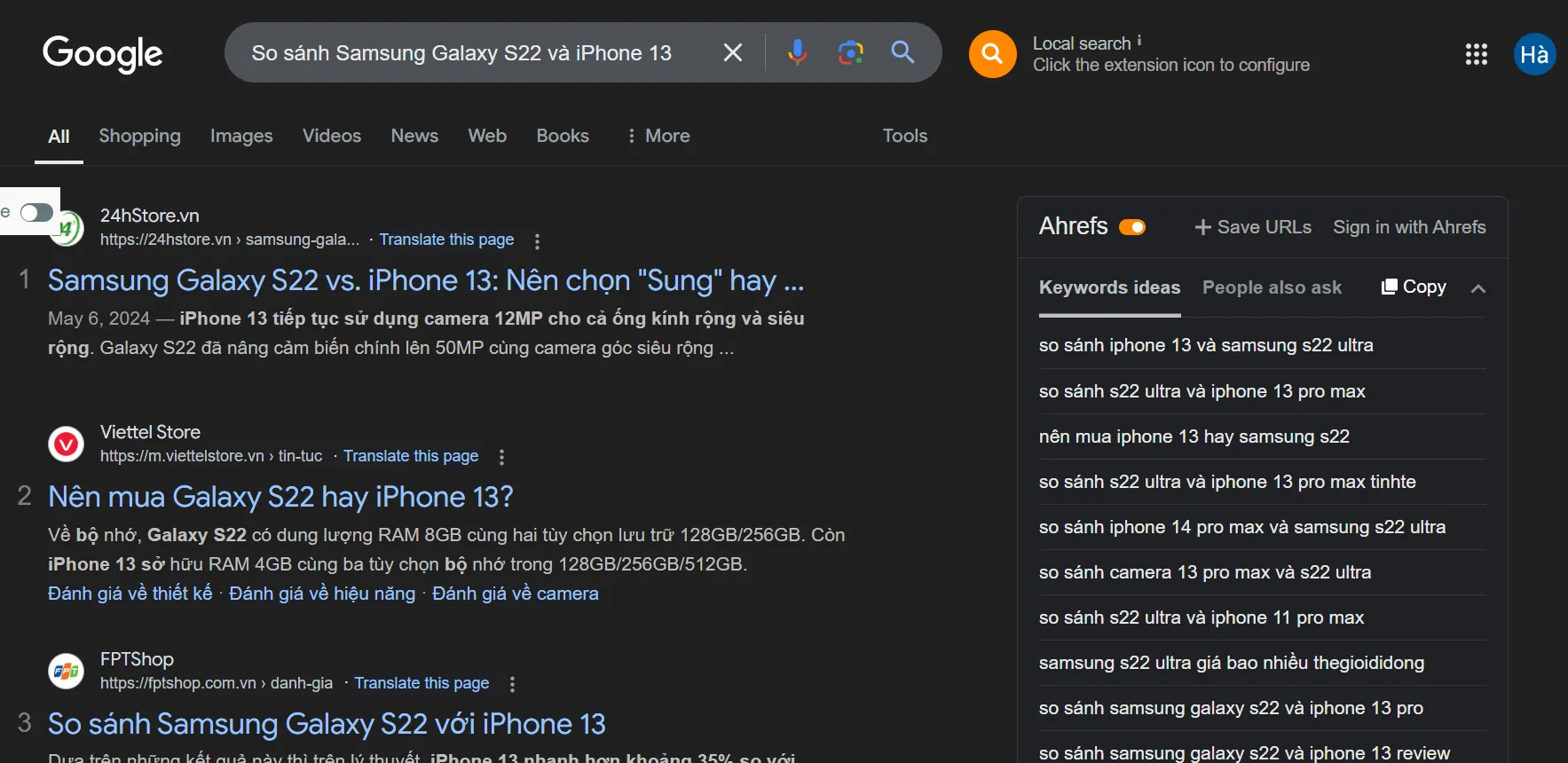The height and width of the screenshot is (763, 1568).
Task: Start voice search with microphone icon
Action: 797,52
